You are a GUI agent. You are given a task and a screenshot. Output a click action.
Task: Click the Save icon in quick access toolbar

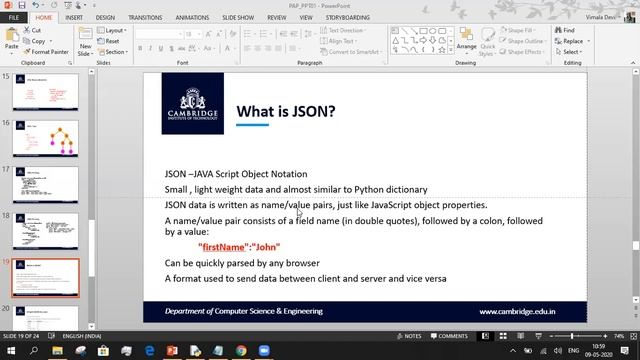click(x=22, y=5)
